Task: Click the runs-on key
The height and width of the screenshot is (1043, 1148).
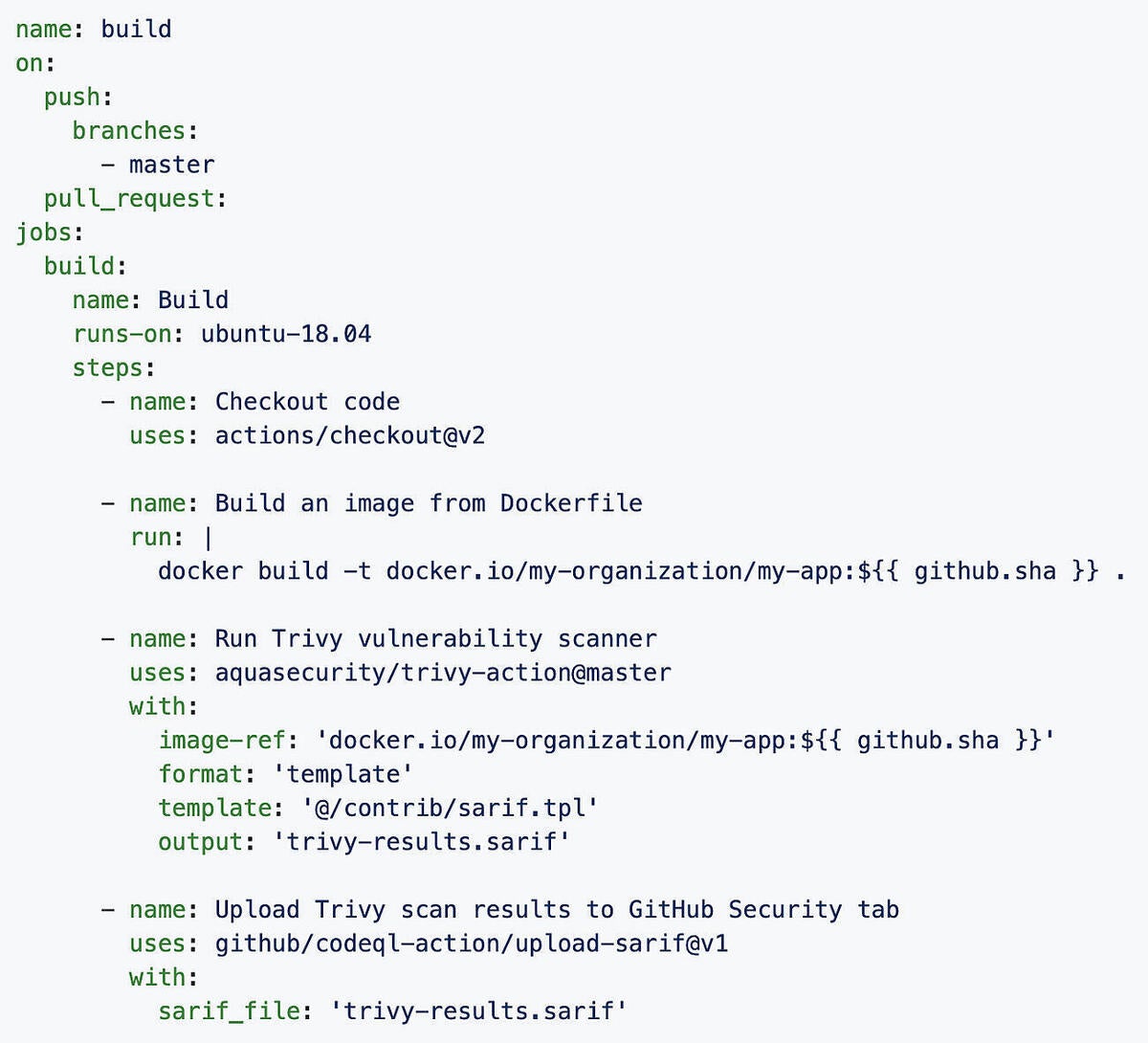Action: click(122, 334)
